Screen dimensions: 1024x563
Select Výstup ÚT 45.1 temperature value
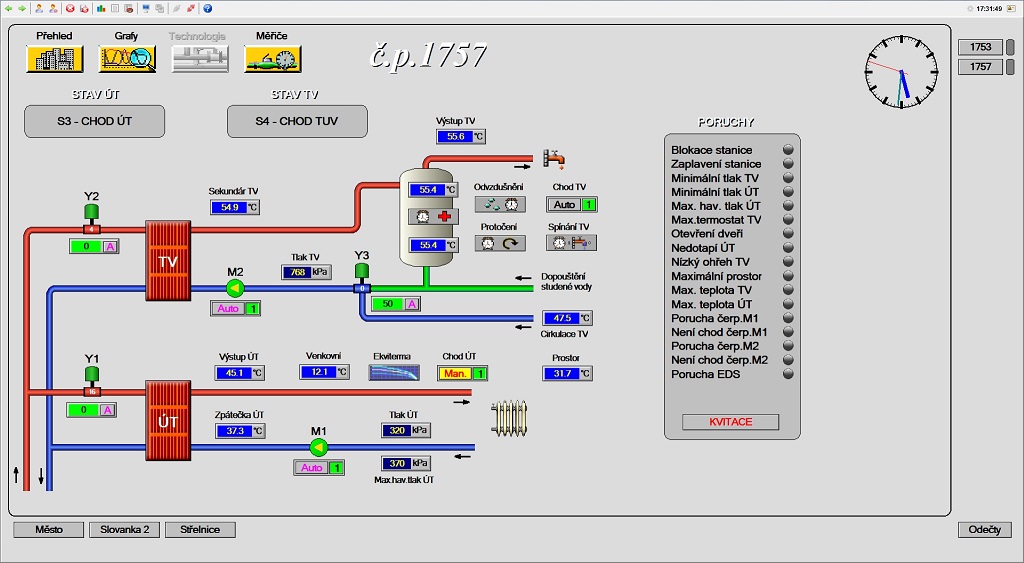pyautogui.click(x=240, y=373)
